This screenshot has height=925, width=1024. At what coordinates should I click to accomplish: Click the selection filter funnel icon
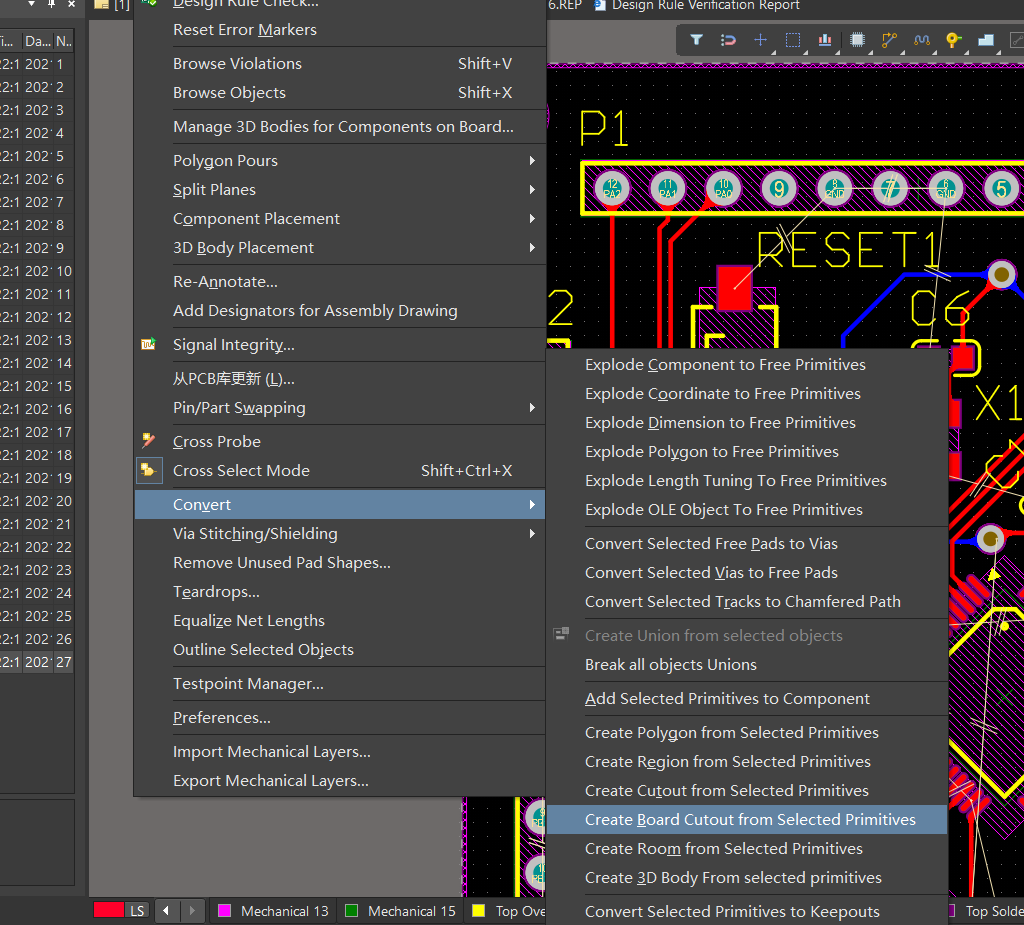697,41
